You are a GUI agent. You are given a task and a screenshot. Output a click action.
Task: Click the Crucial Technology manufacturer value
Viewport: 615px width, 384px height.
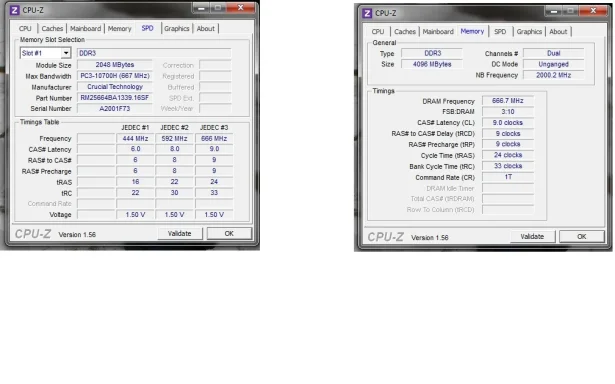[x=115, y=87]
